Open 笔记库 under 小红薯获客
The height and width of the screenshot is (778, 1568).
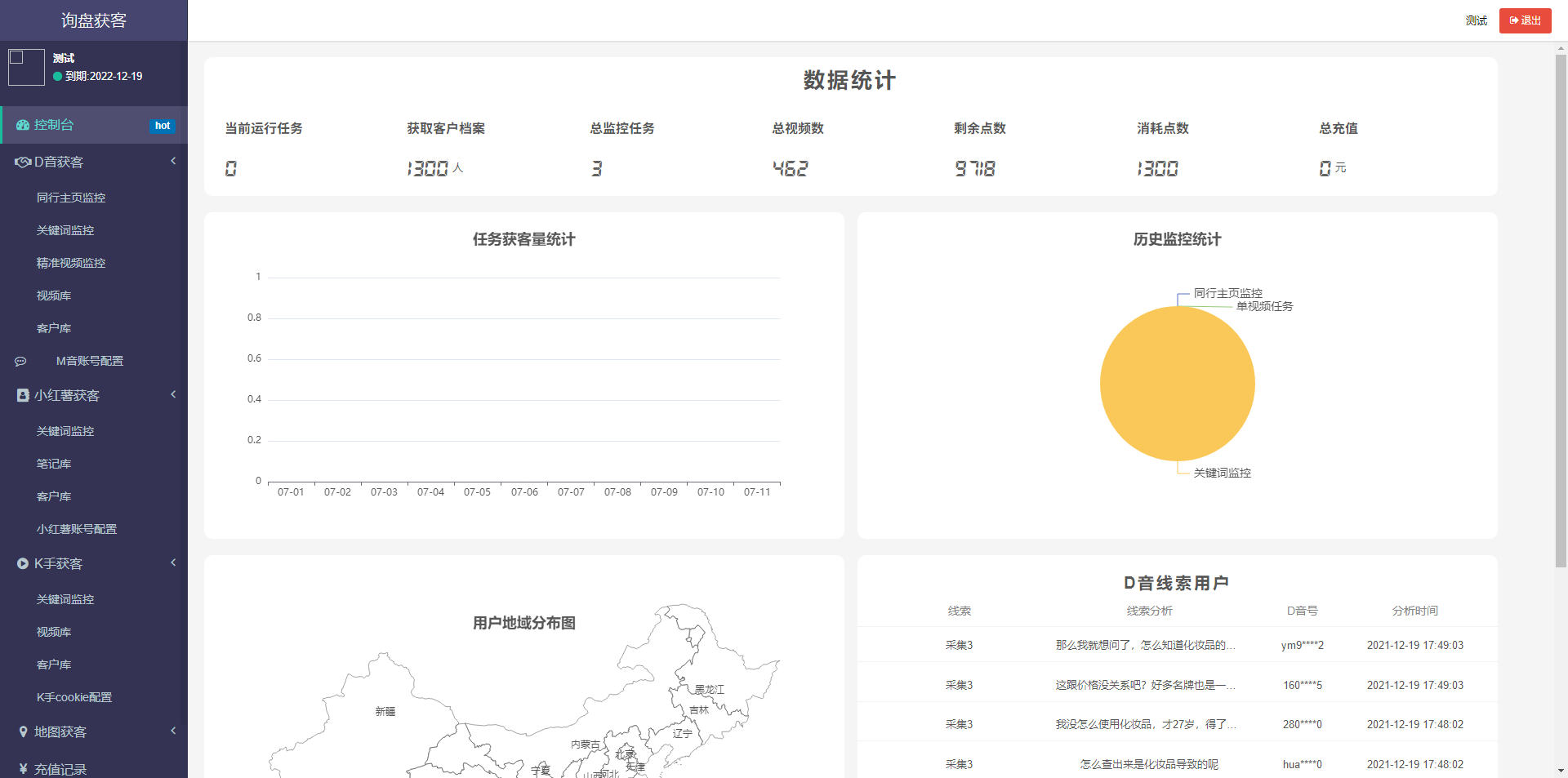54,464
